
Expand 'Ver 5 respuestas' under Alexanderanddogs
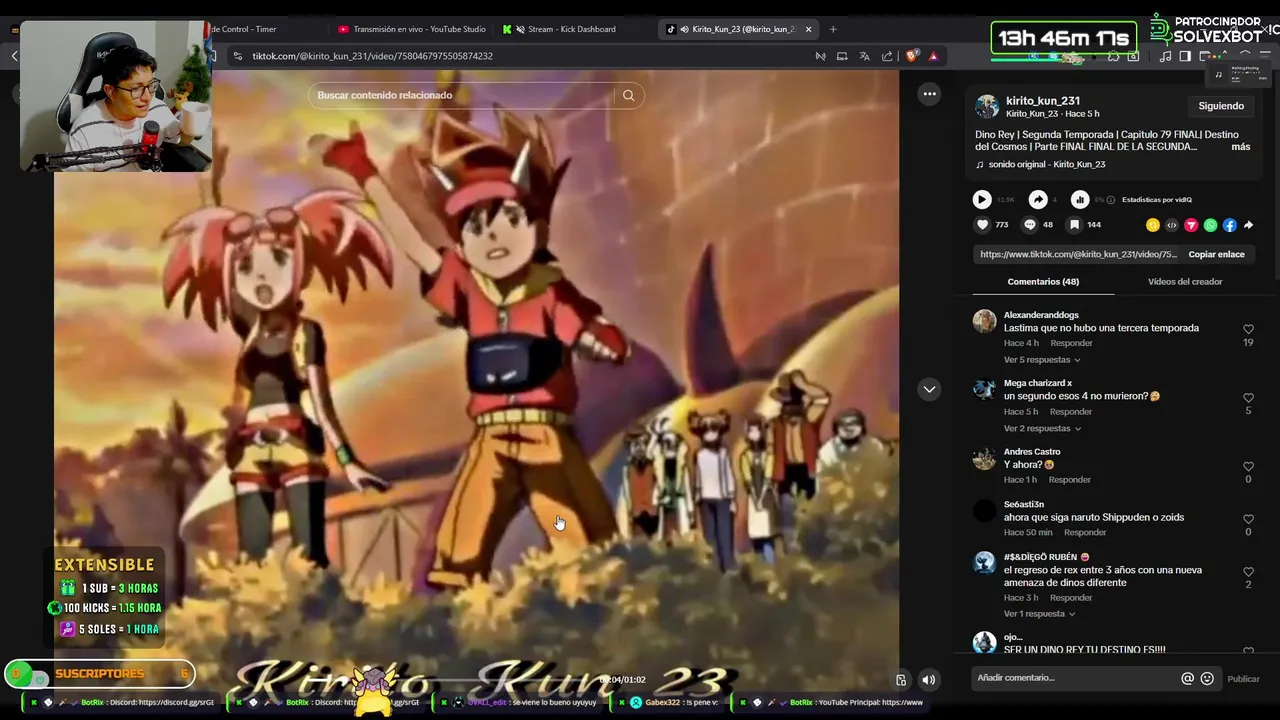point(1042,360)
